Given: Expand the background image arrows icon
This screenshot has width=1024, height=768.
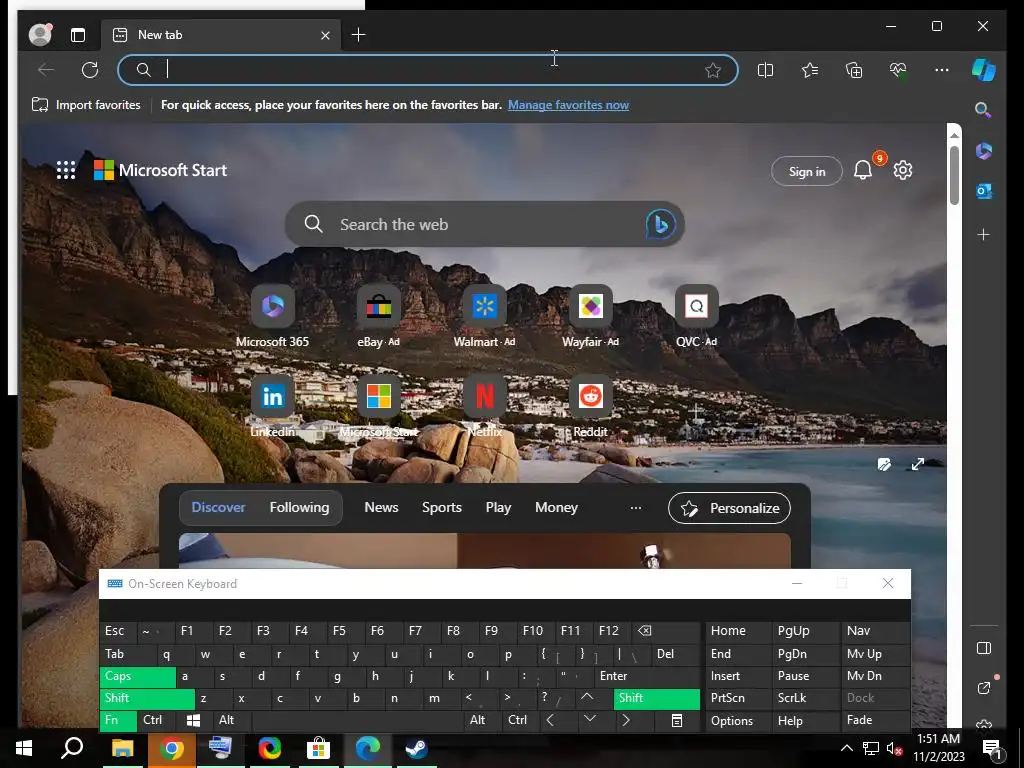Looking at the screenshot, I should pyautogui.click(x=918, y=464).
